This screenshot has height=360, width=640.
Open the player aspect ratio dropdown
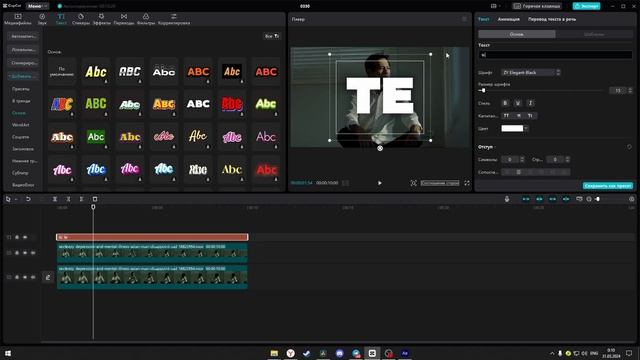tap(440, 183)
